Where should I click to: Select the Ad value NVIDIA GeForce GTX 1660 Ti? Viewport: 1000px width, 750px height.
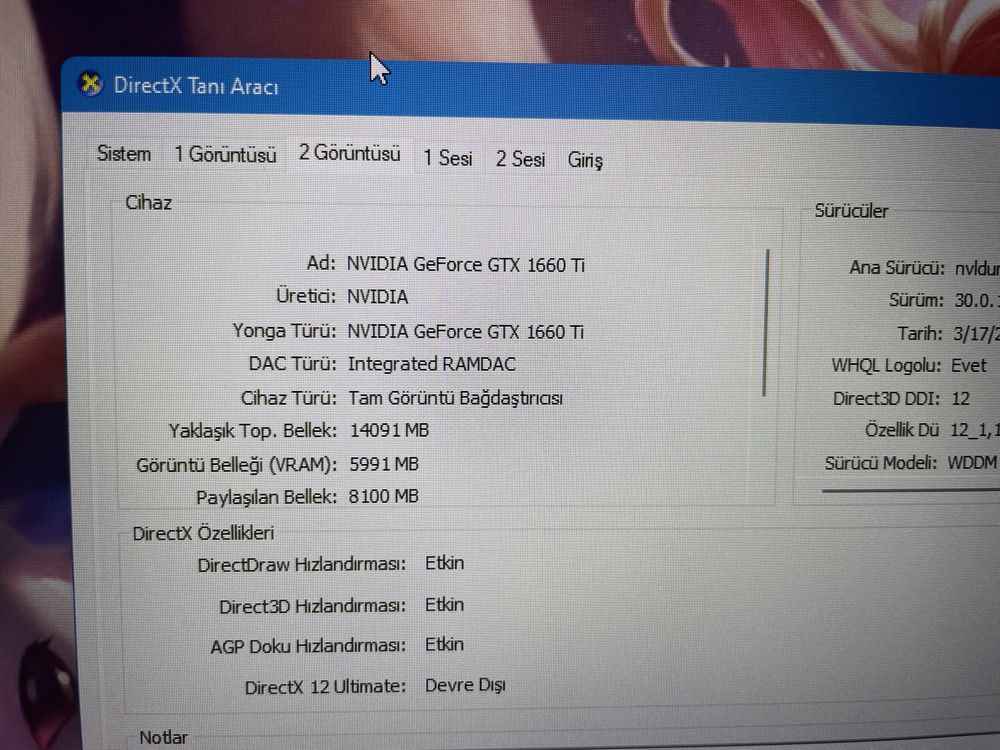pyautogui.click(x=466, y=265)
